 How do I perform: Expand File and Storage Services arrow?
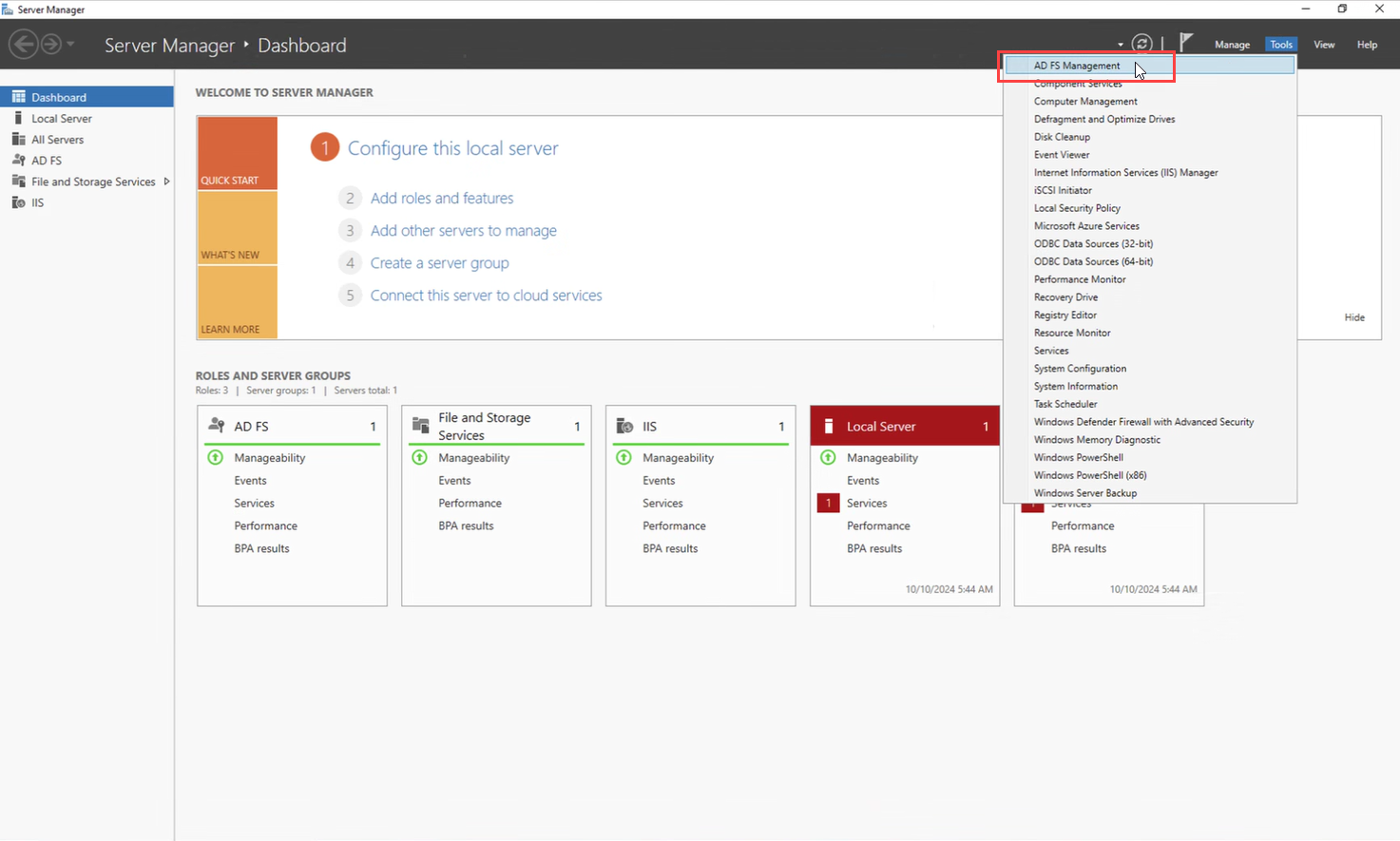pos(166,182)
